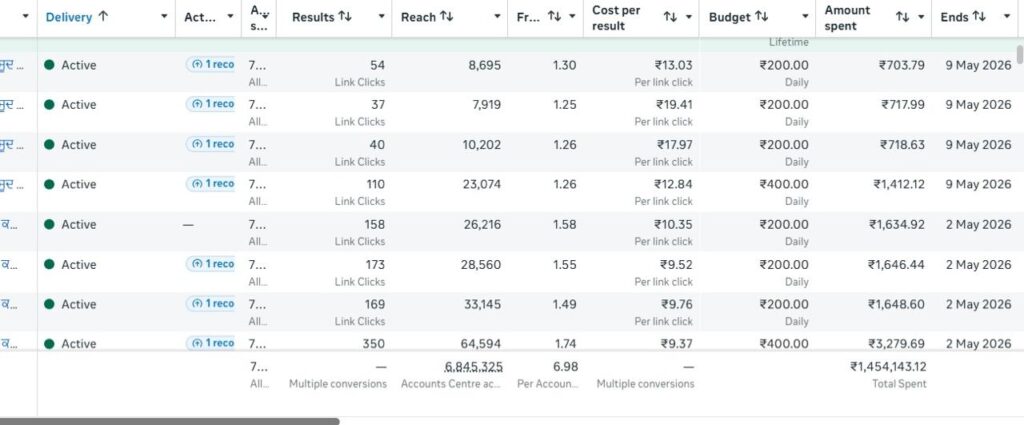Expand the Reach column options dropdown
Image resolution: width=1024 pixels, height=425 pixels.
(497, 17)
